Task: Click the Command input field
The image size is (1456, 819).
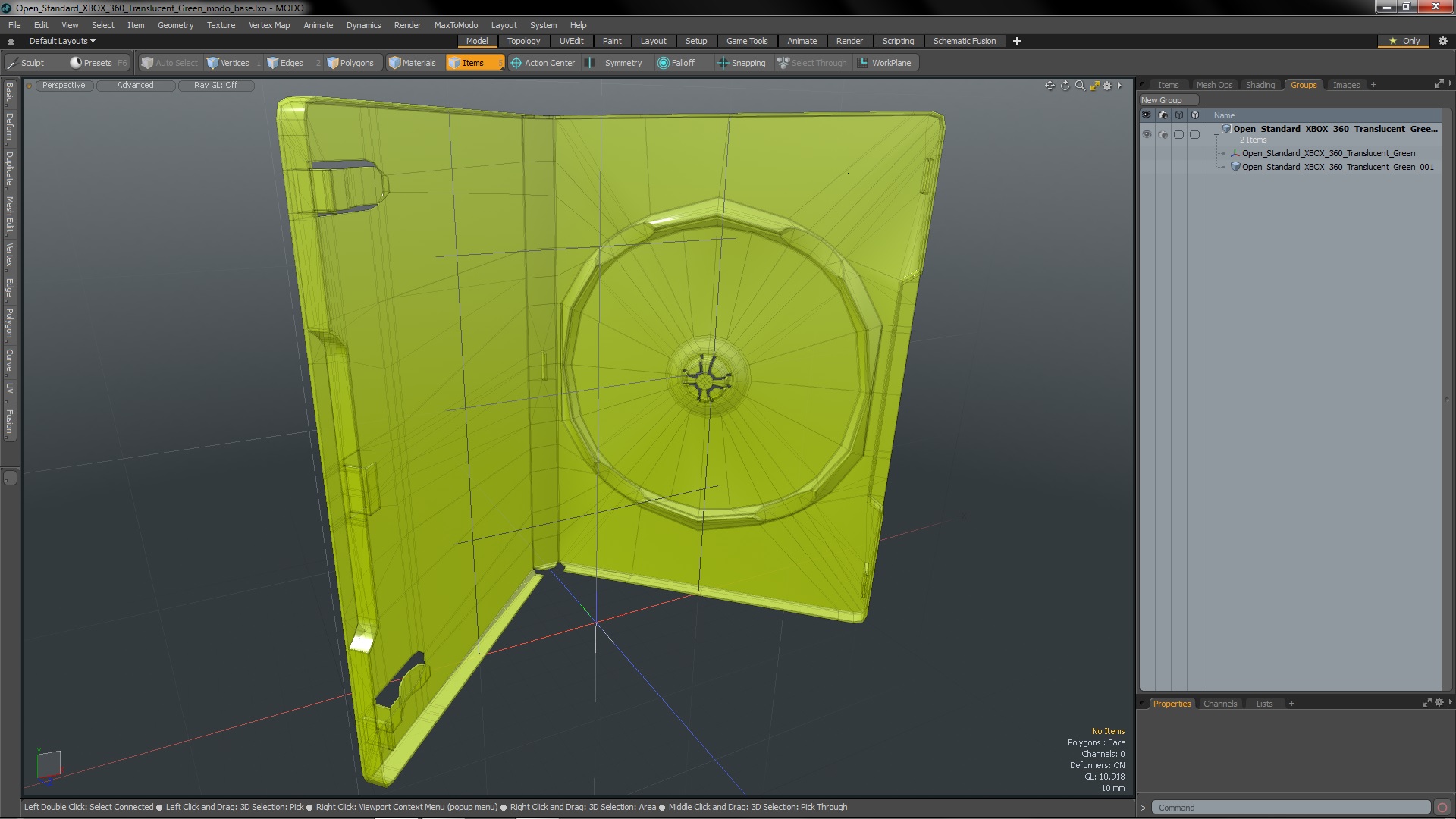Action: [x=1289, y=808]
